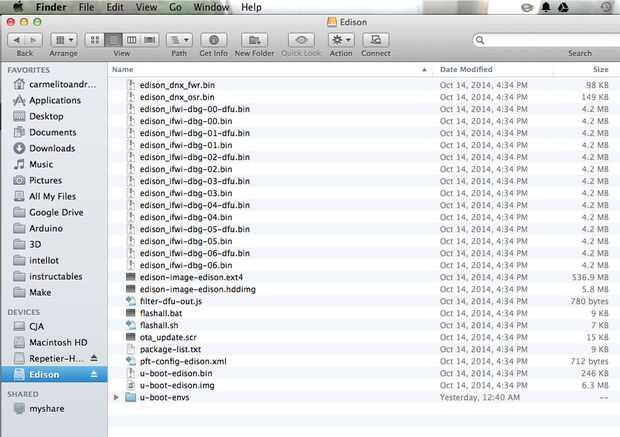This screenshot has height=437, width=620.
Task: Open the Arrange dropdown in toolbar
Action: click(x=64, y=40)
